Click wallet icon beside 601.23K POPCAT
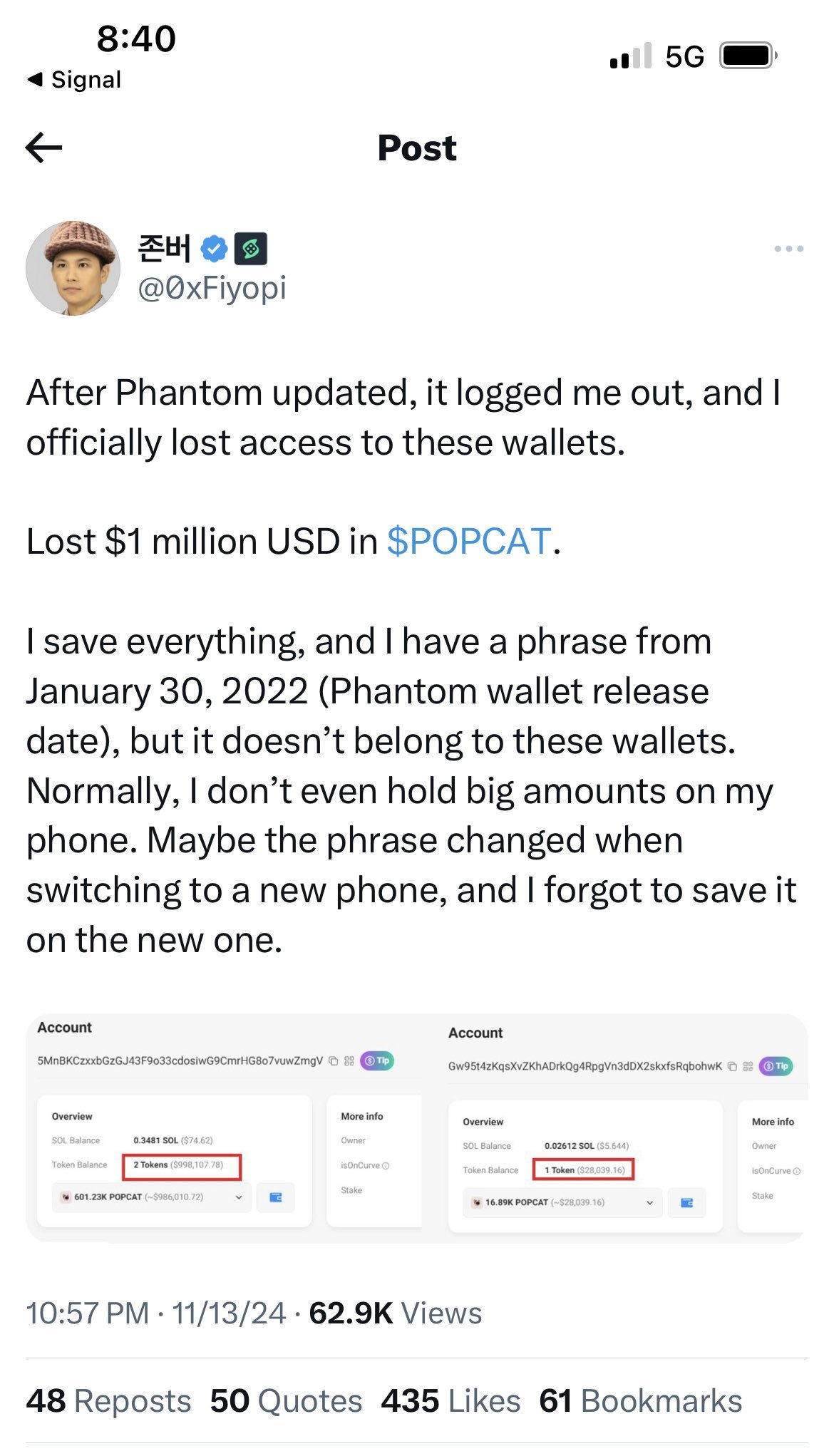834x1456 pixels. pos(275,1197)
